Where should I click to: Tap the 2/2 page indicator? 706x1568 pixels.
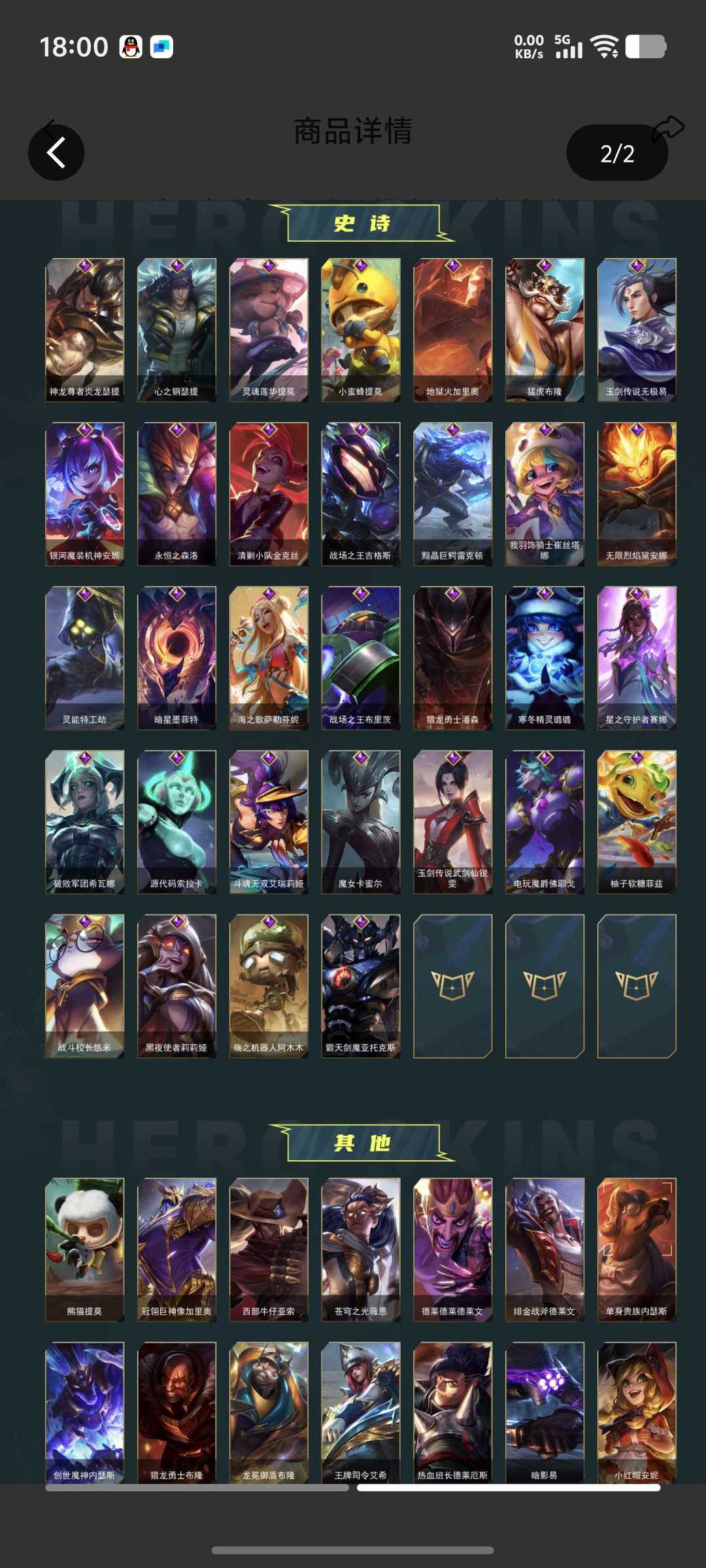click(617, 153)
